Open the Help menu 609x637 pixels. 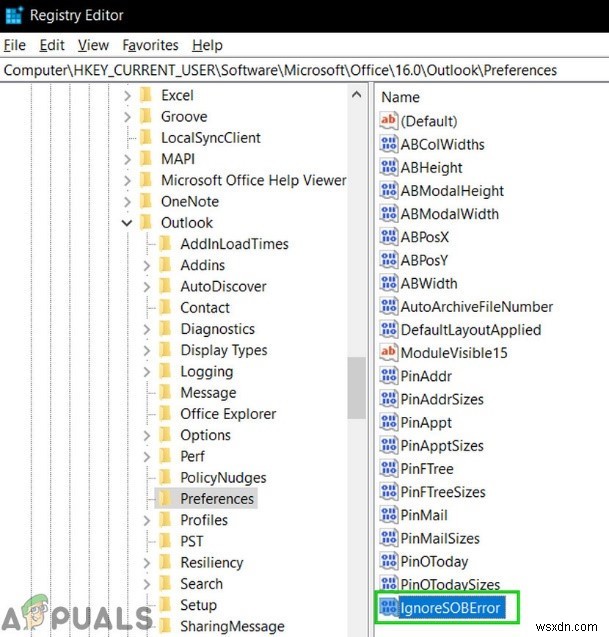207,45
